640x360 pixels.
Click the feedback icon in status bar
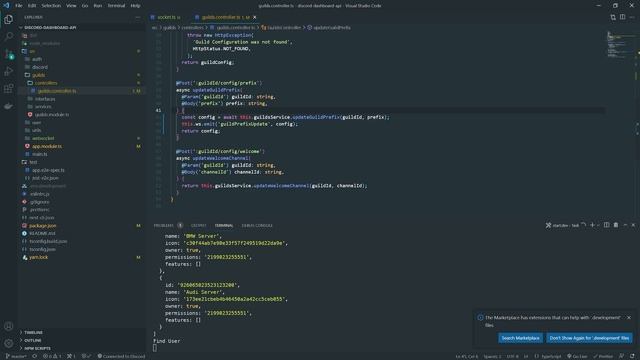click(621, 356)
